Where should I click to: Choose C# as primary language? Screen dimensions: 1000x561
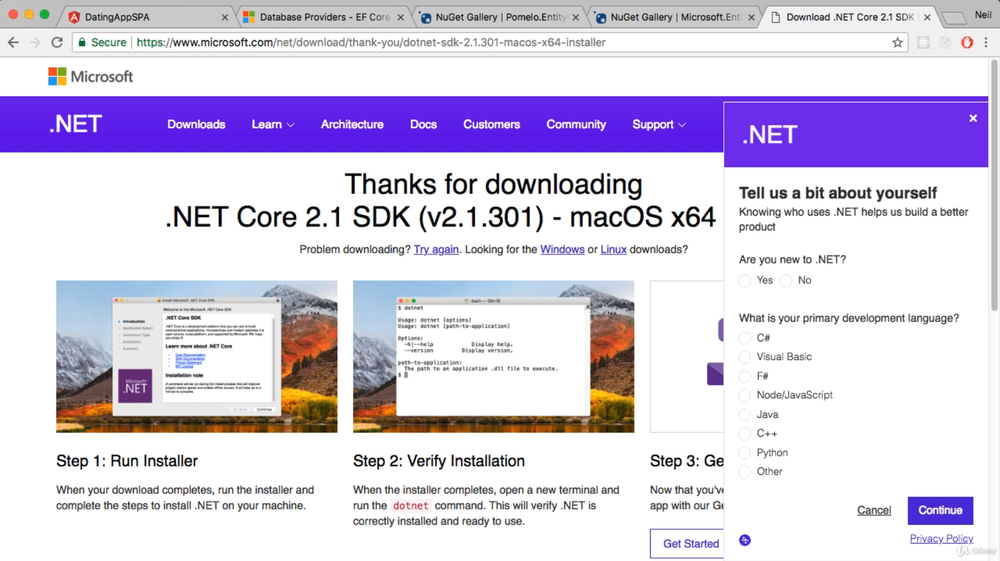(744, 338)
